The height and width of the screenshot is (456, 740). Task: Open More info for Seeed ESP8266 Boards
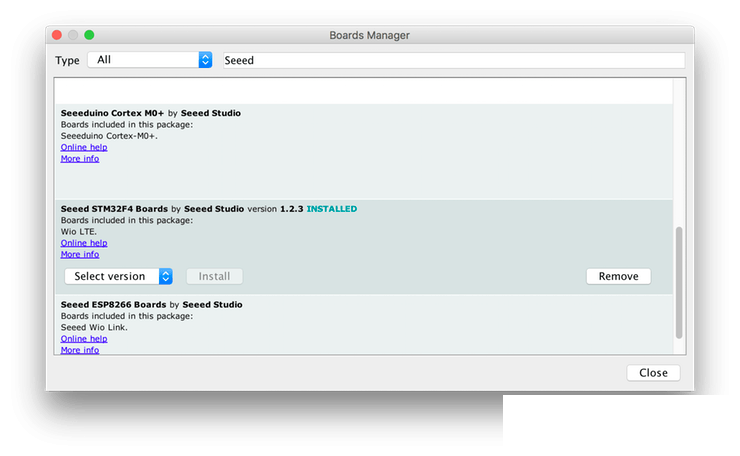pyautogui.click(x=80, y=350)
